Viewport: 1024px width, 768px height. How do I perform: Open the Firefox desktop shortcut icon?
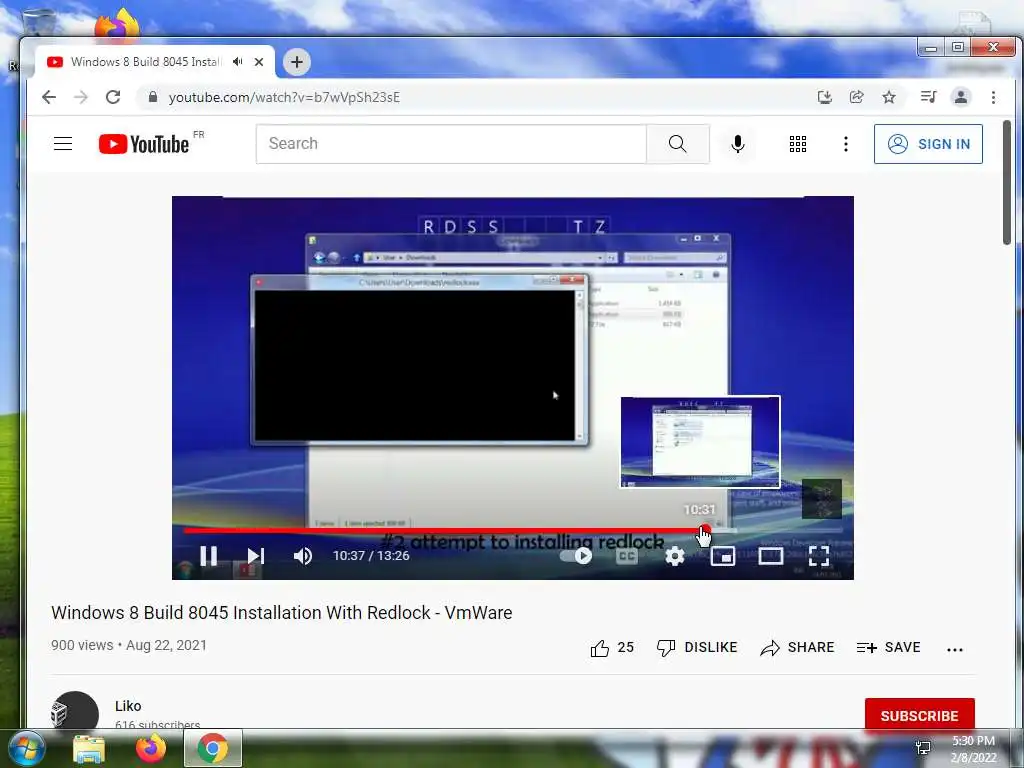coord(117,24)
